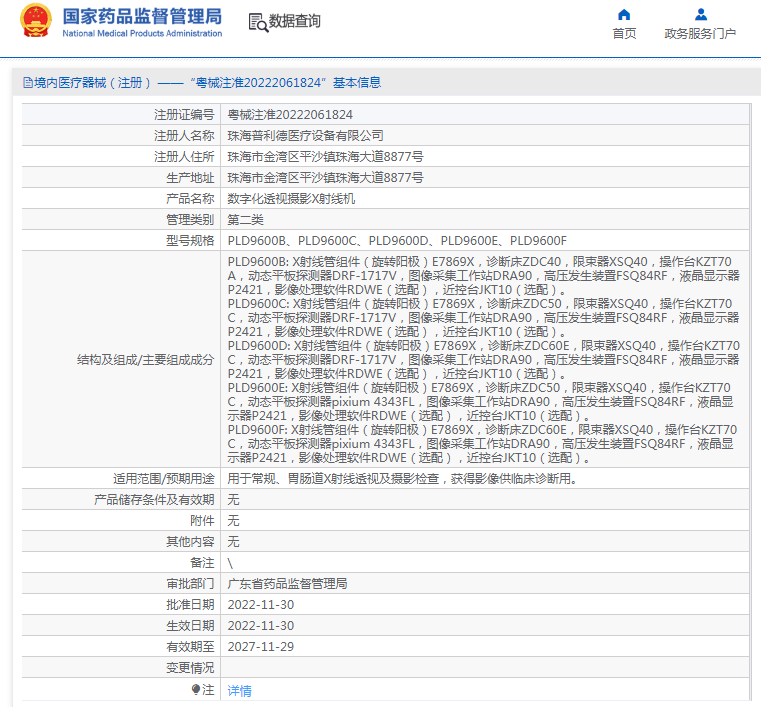Click 批准日期 value 2022-11-30
The width and height of the screenshot is (761, 707).
(x=261, y=605)
